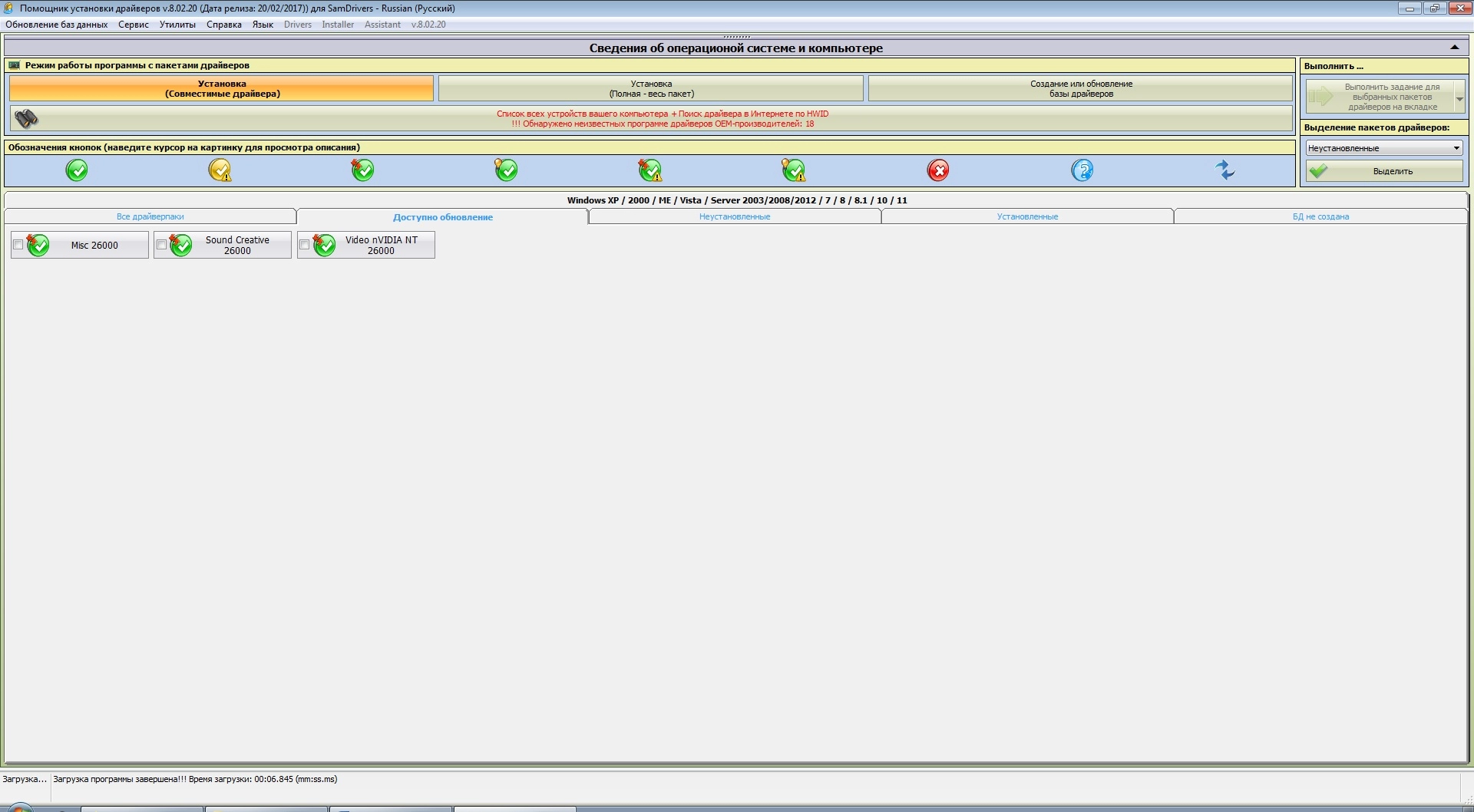Click the app icon in the title bar
Screen dimensions: 1474x812
pyautogui.click(x=8, y=8)
